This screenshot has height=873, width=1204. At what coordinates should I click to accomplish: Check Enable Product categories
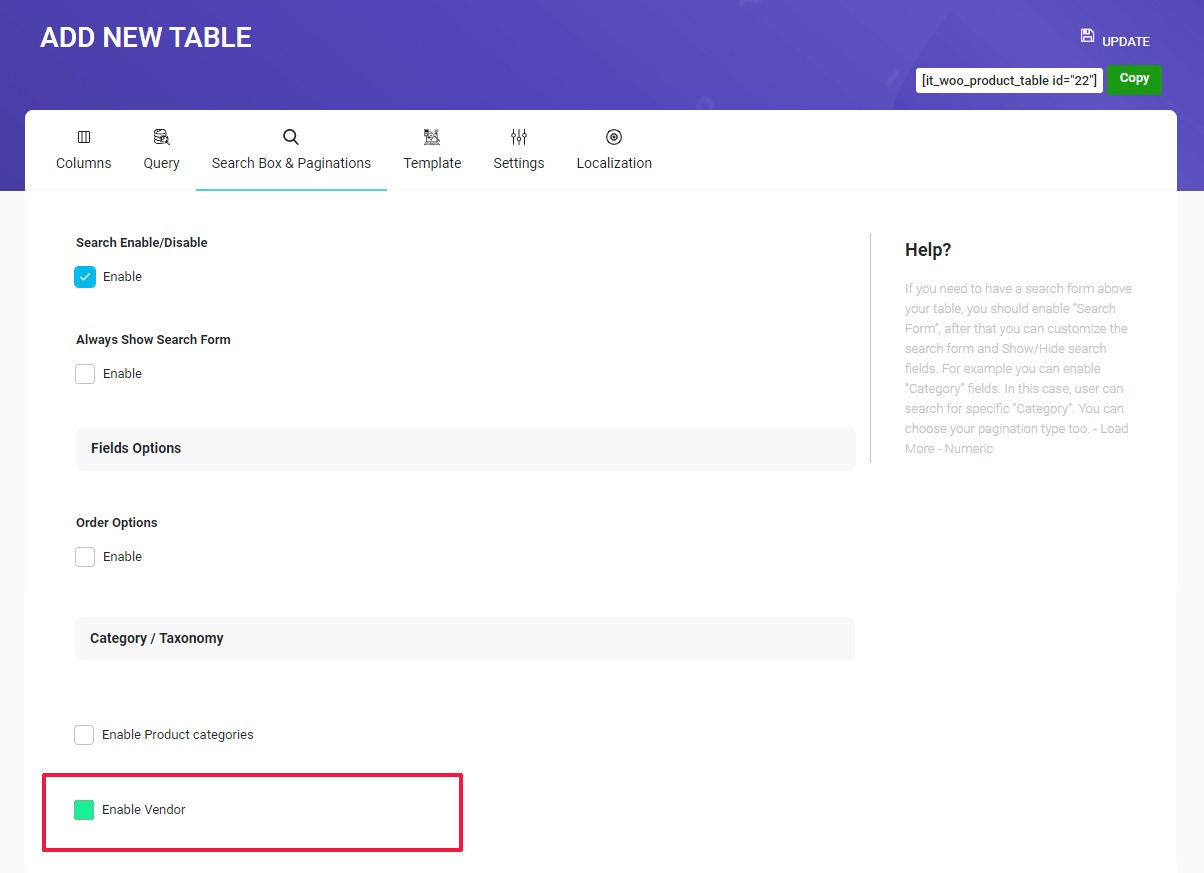coord(84,734)
